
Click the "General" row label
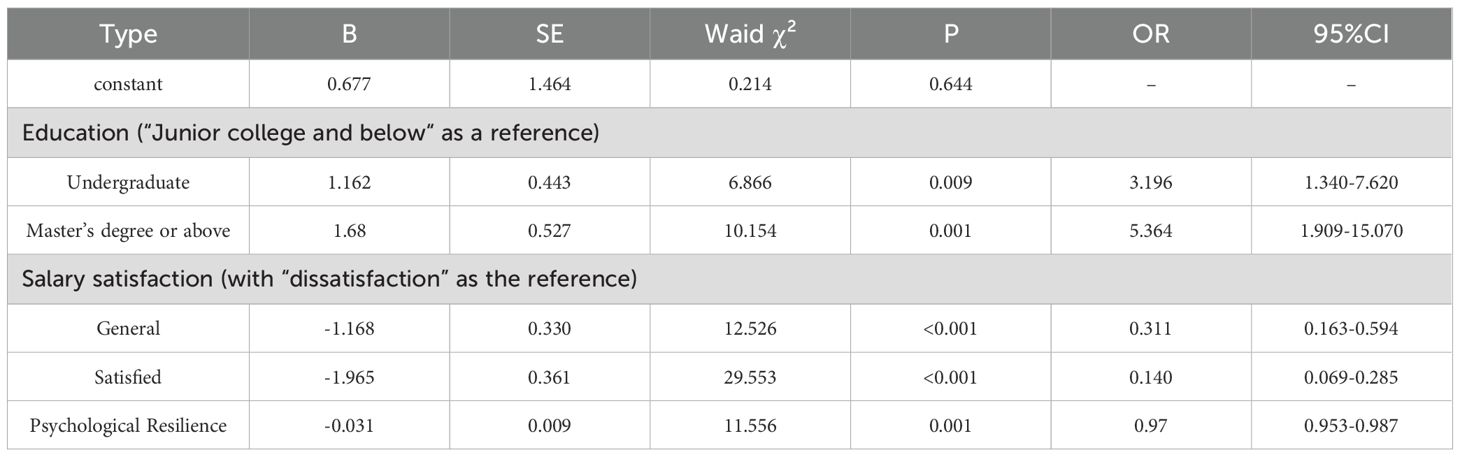coord(129,328)
